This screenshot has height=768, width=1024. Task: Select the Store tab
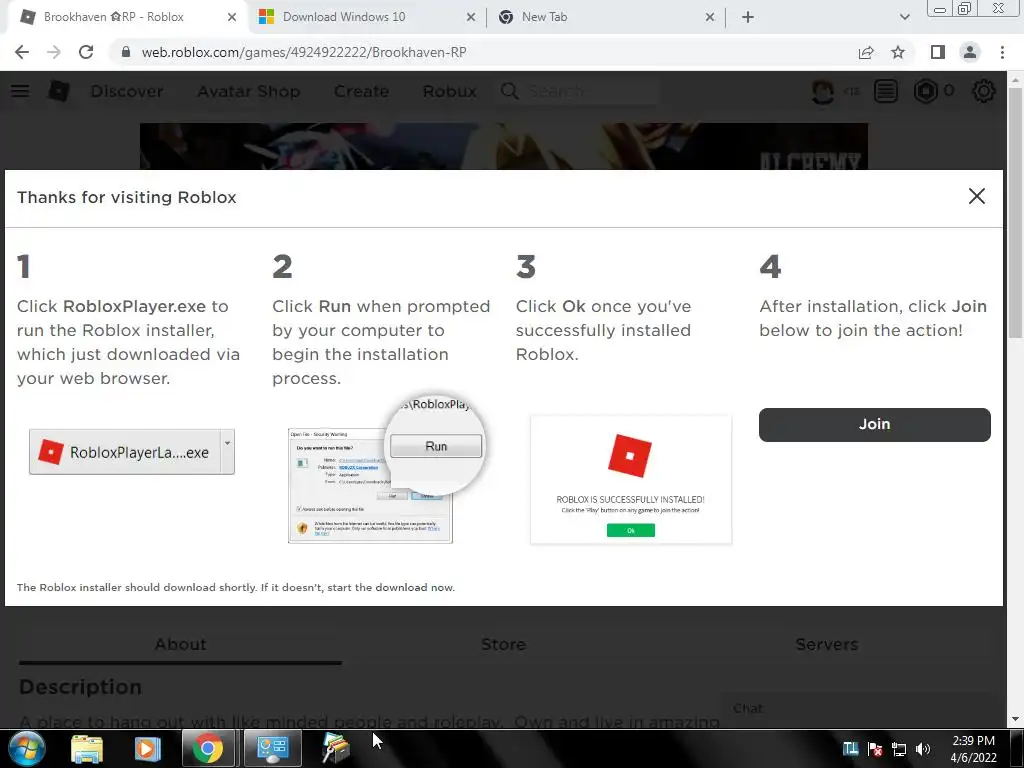(504, 645)
